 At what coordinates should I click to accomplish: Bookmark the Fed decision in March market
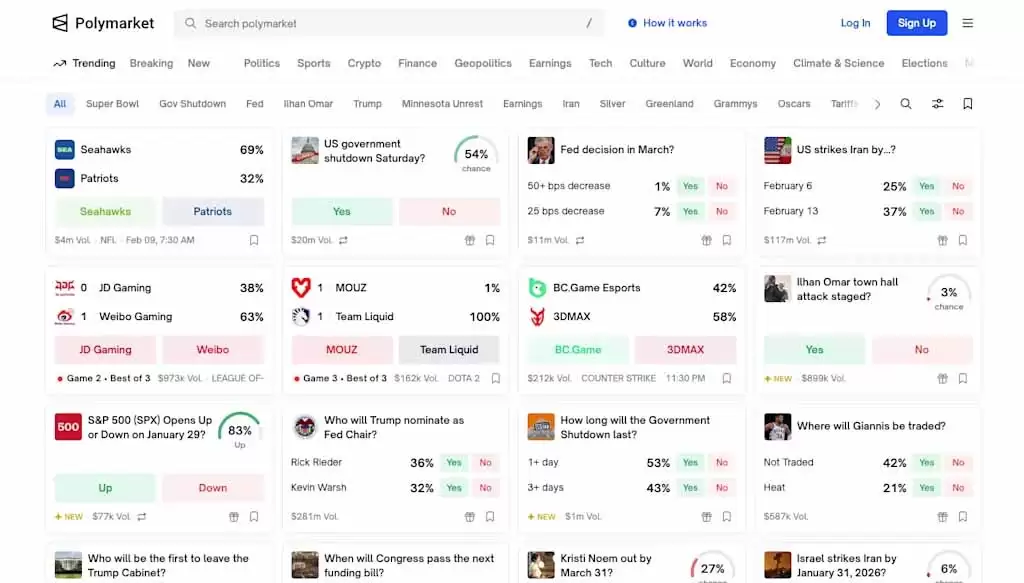(726, 240)
